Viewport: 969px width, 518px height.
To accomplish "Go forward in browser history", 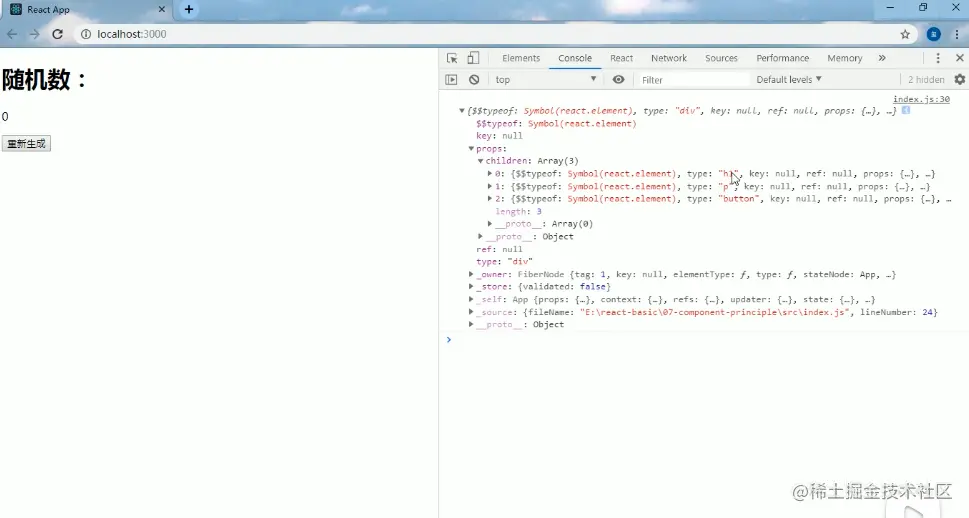I will (35, 34).
